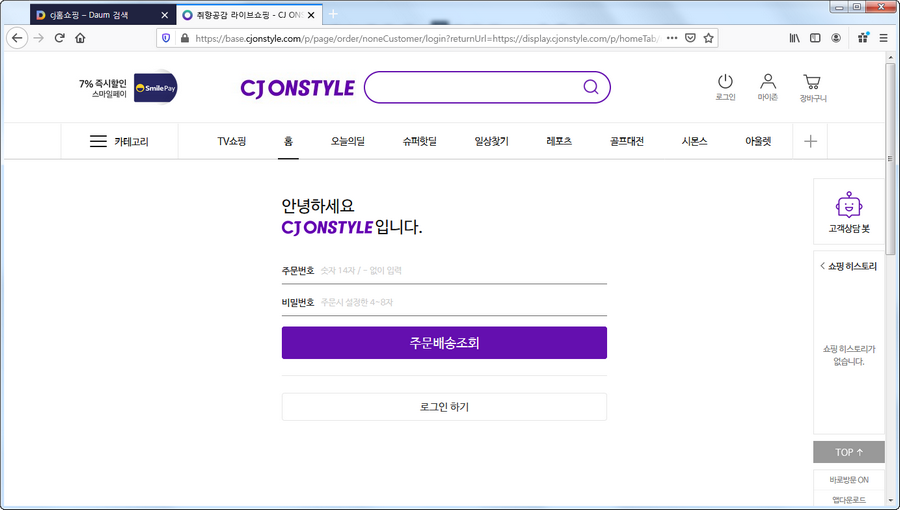900x510 pixels.
Task: Open Firefox account icon
Action: [836, 38]
